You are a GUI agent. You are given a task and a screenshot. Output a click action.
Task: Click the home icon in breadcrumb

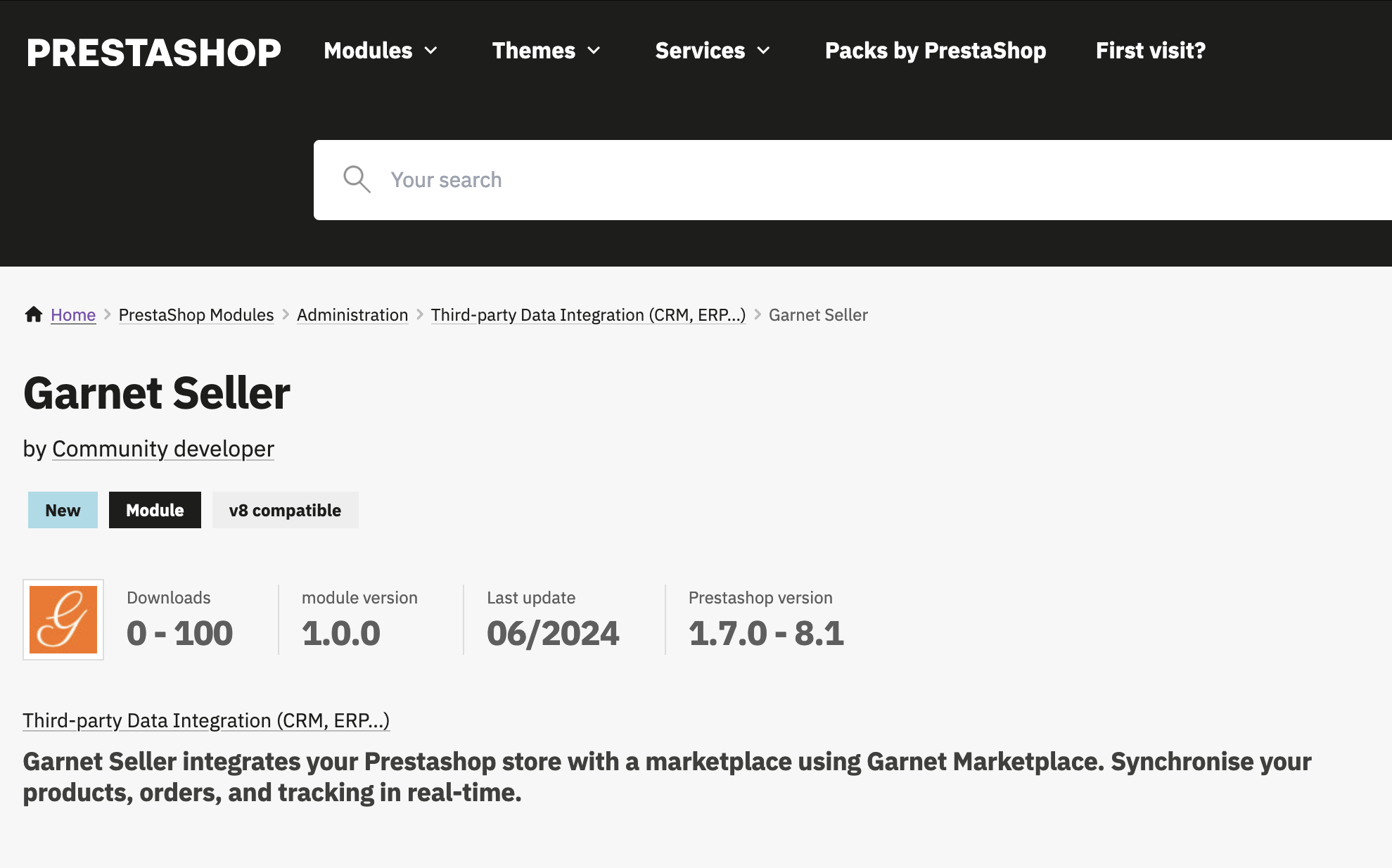pos(34,314)
